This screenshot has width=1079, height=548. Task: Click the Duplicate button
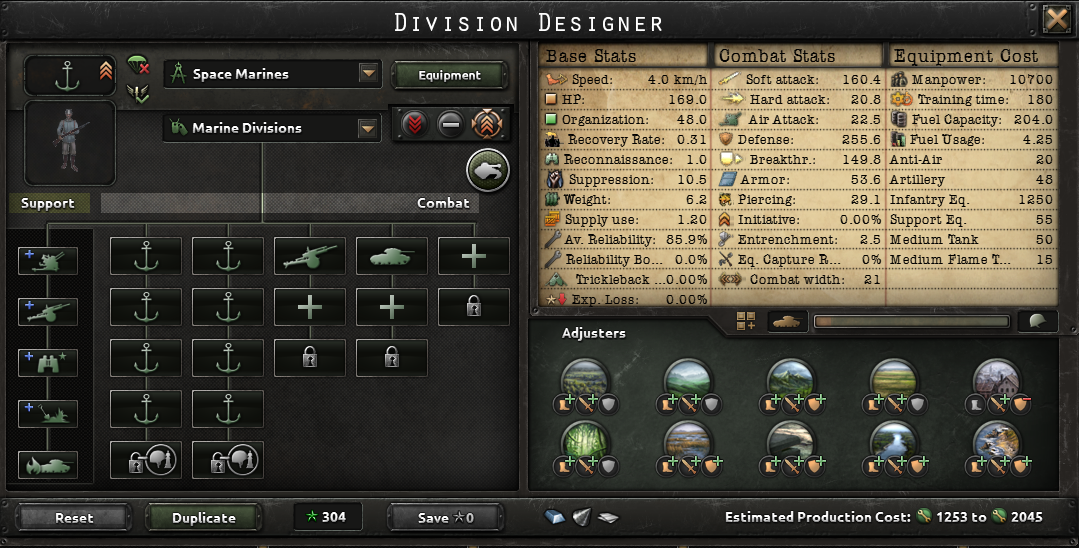(x=204, y=518)
